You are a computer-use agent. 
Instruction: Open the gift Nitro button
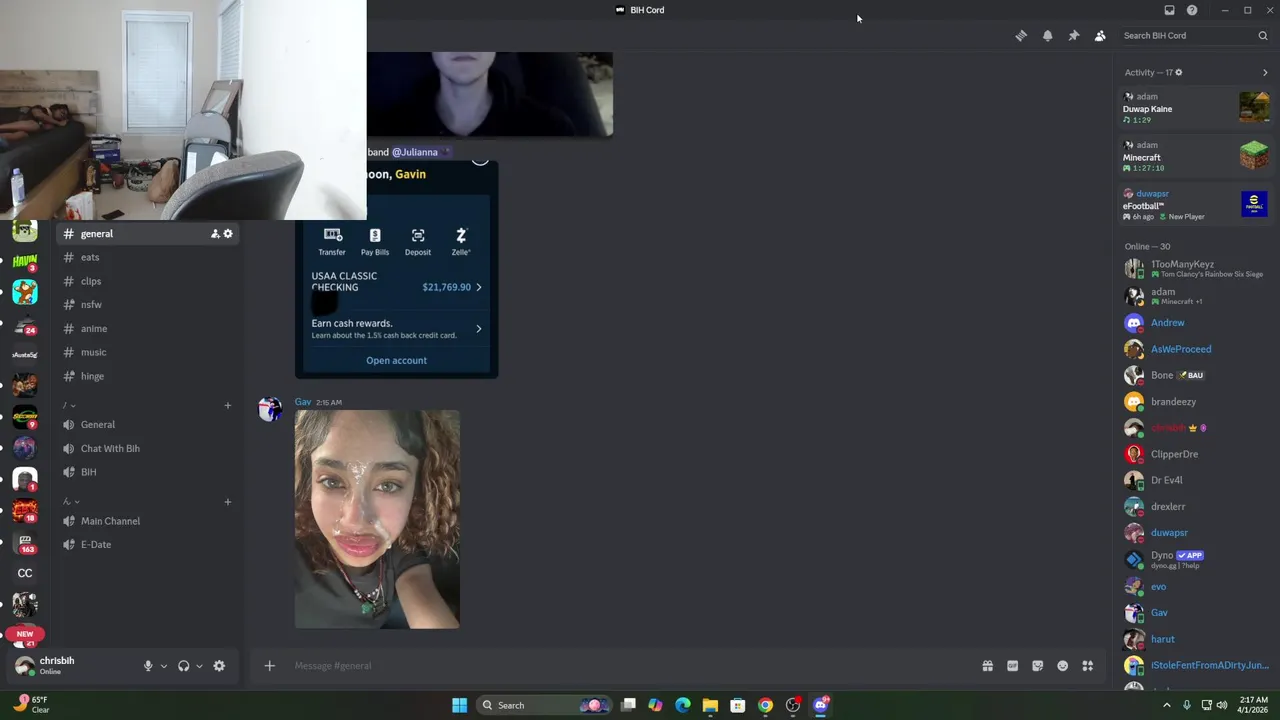(x=987, y=666)
